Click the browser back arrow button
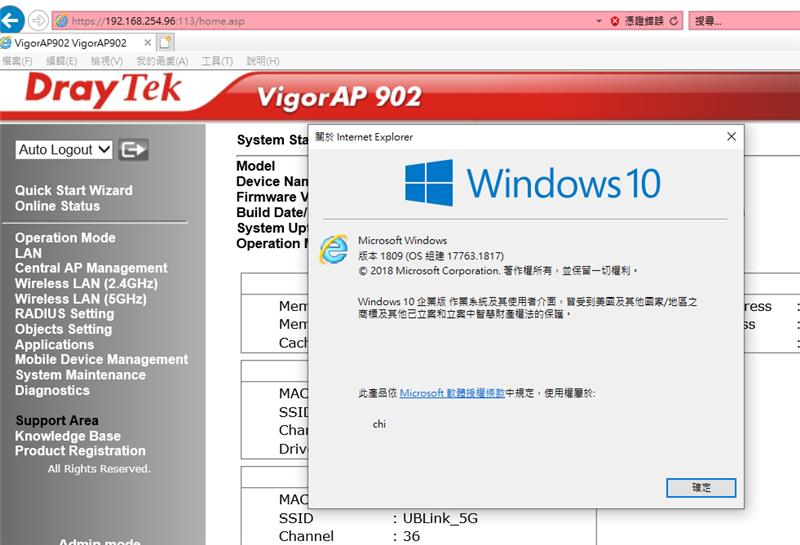The height and width of the screenshot is (545, 800). point(12,19)
